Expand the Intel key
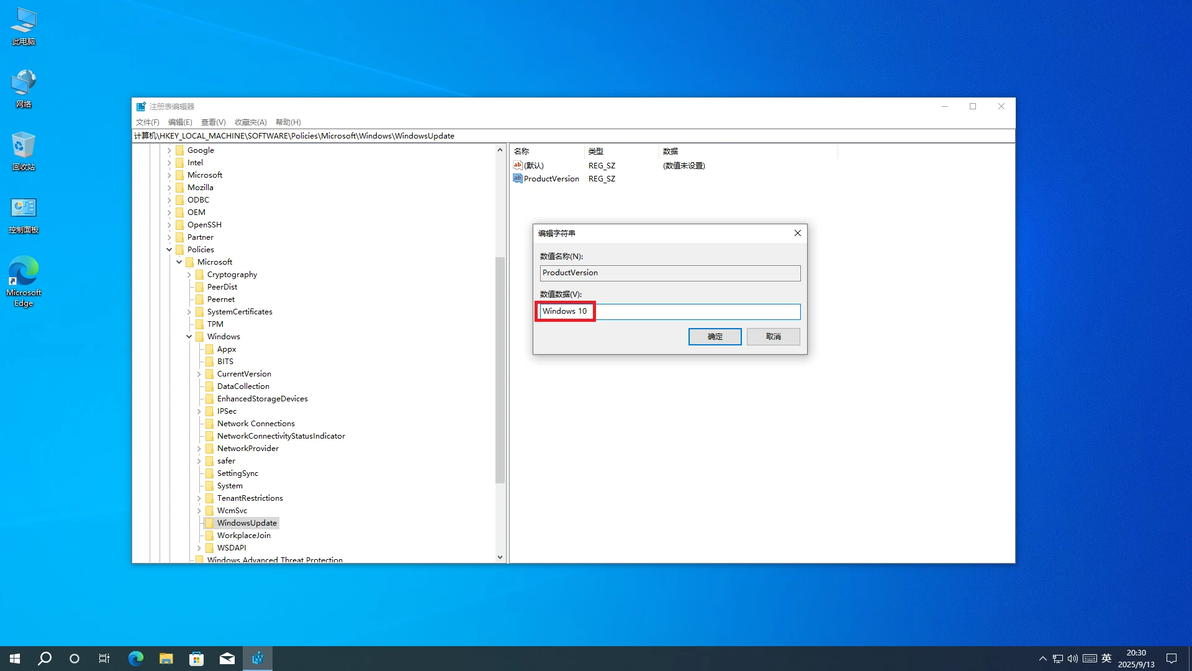 coord(169,163)
